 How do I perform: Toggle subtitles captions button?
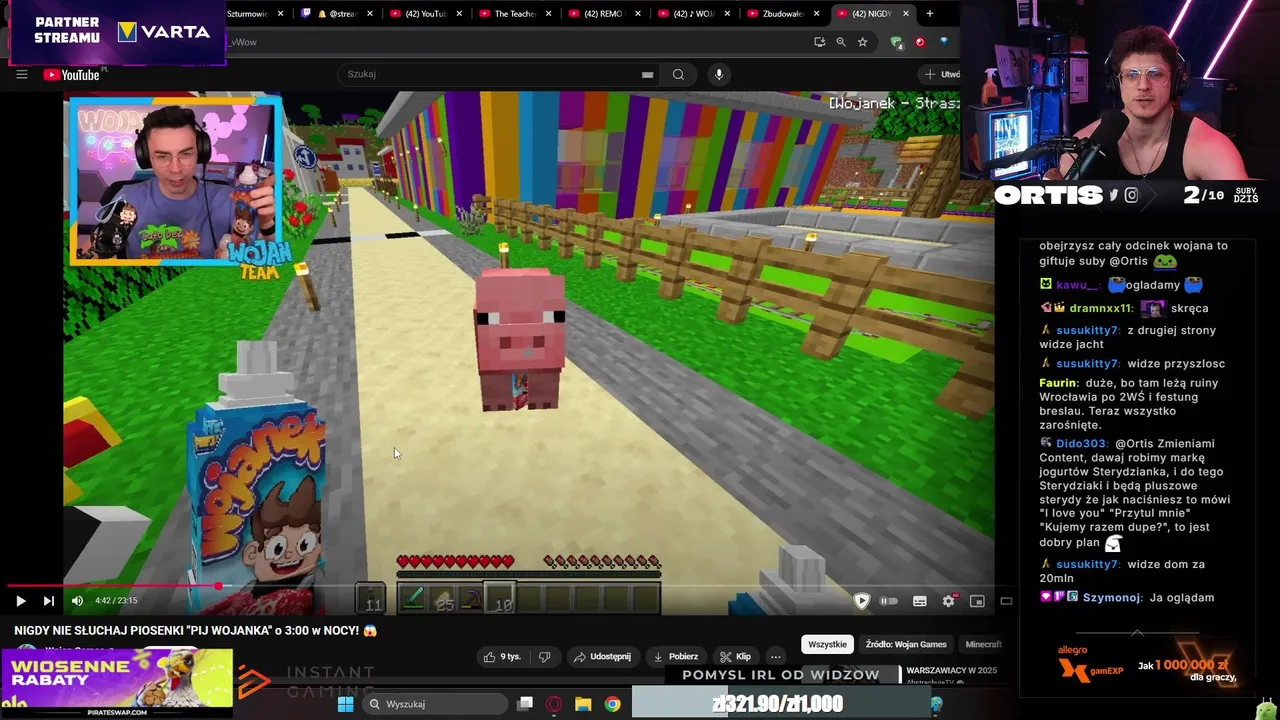919,601
